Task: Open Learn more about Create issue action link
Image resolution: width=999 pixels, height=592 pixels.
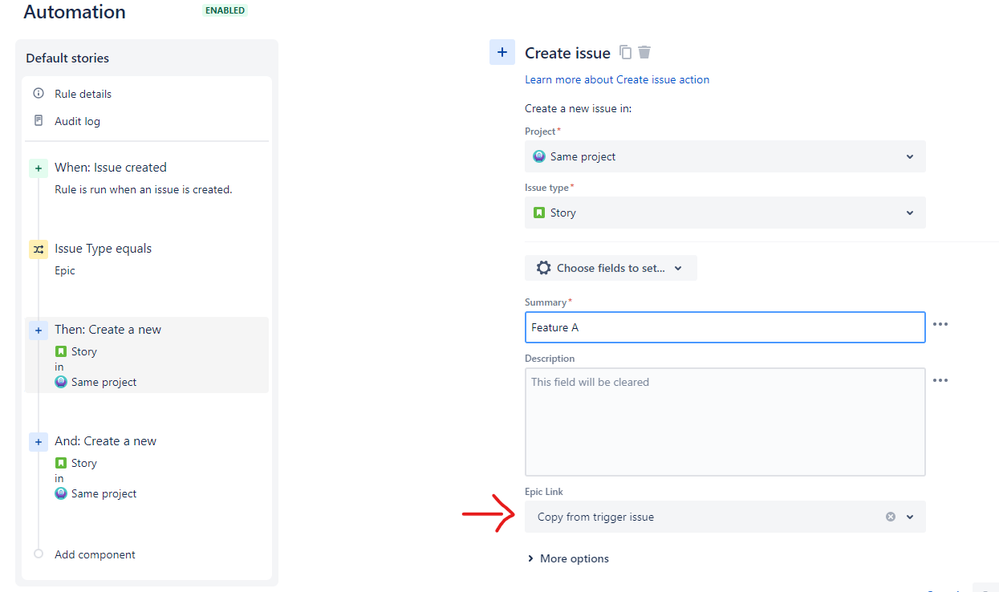Action: point(617,80)
